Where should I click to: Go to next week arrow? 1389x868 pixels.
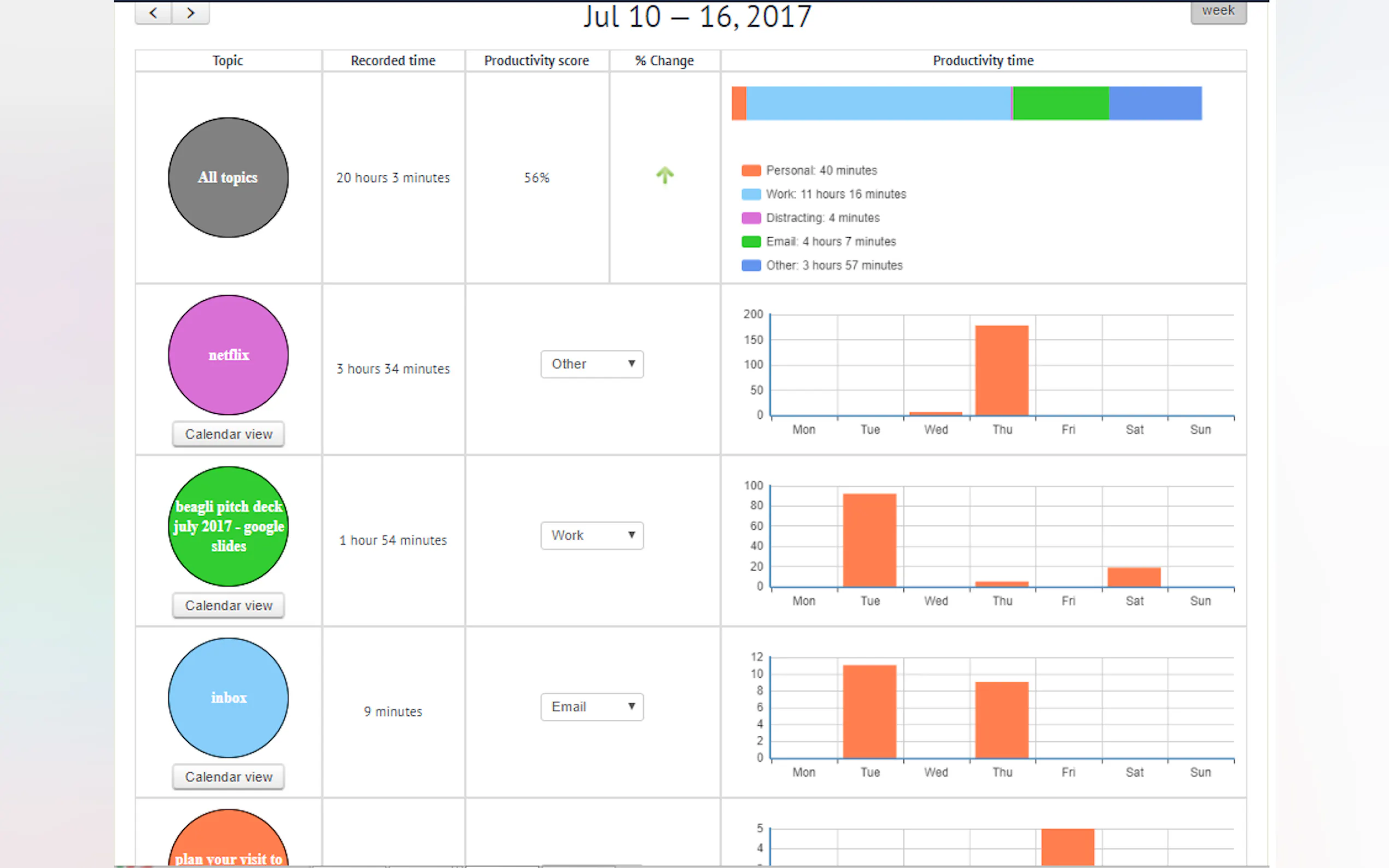point(191,13)
